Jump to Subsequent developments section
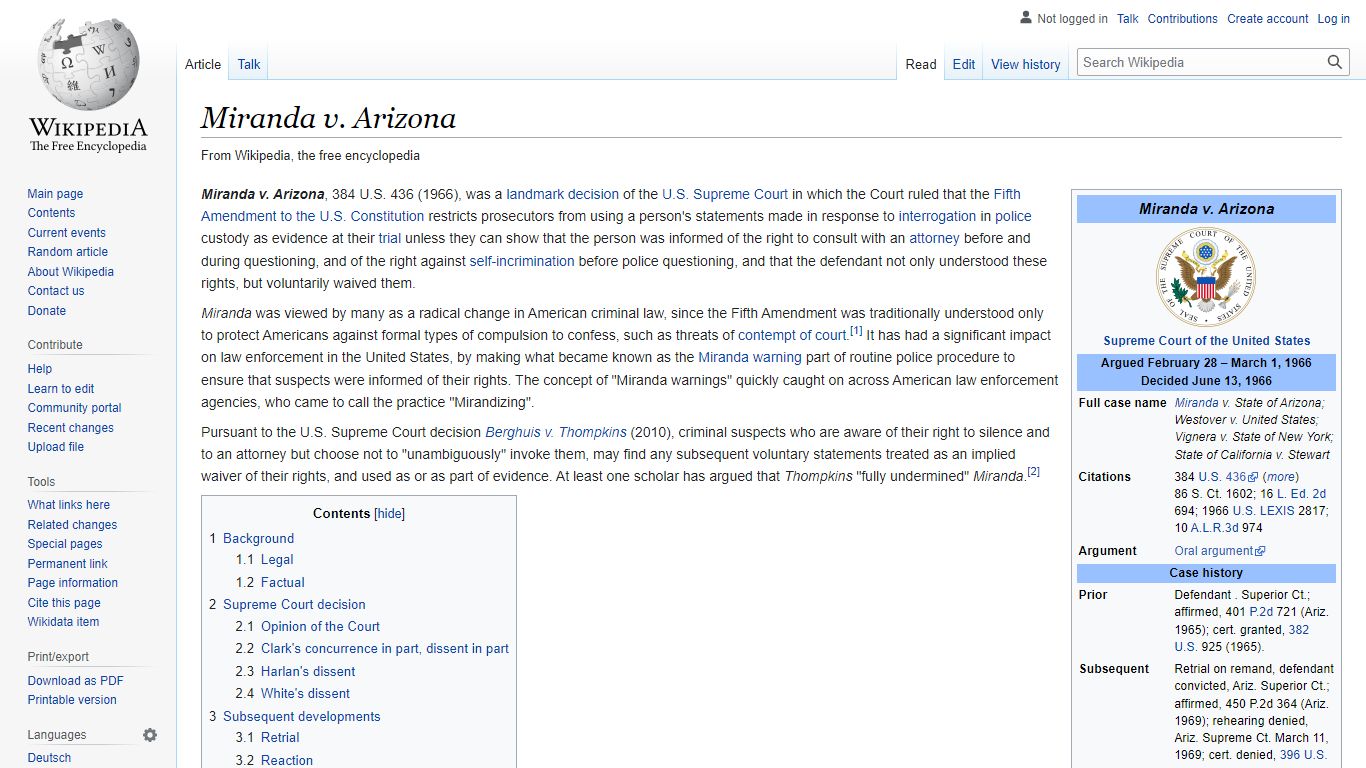Viewport: 1366px width, 768px height. [302, 716]
